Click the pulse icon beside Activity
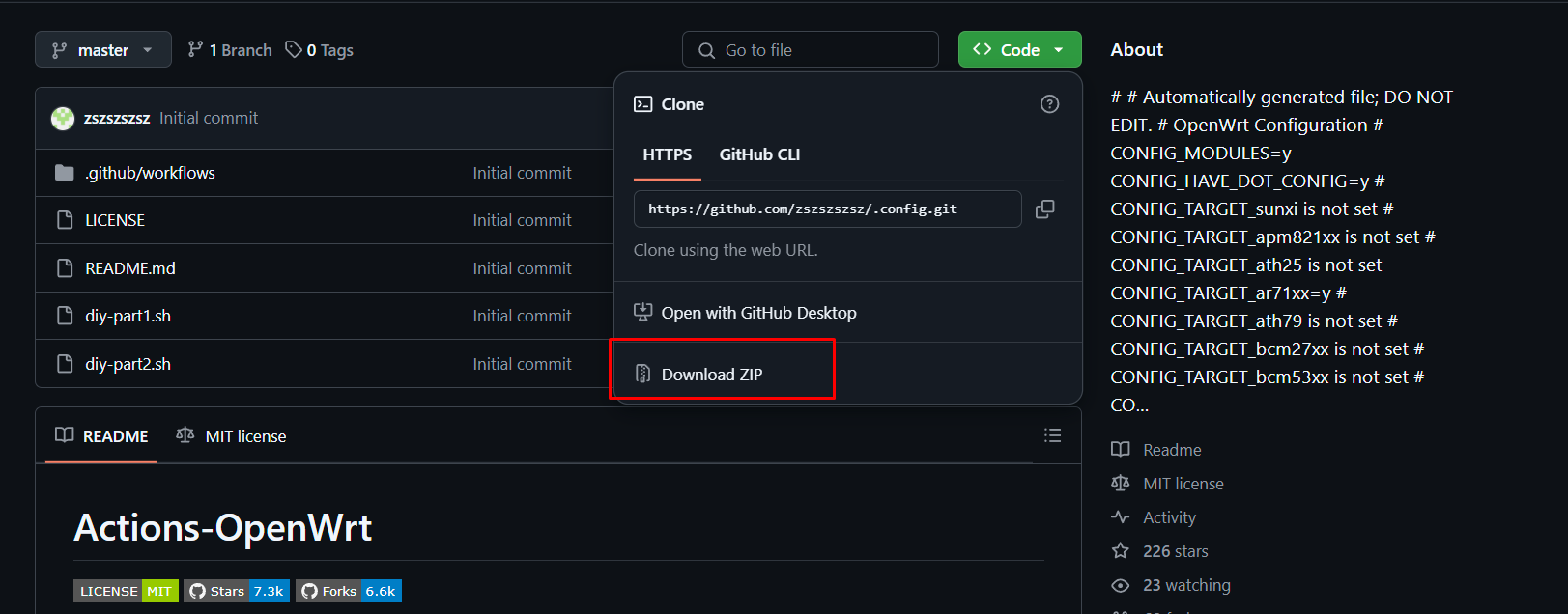1568x614 pixels. pos(1121,517)
